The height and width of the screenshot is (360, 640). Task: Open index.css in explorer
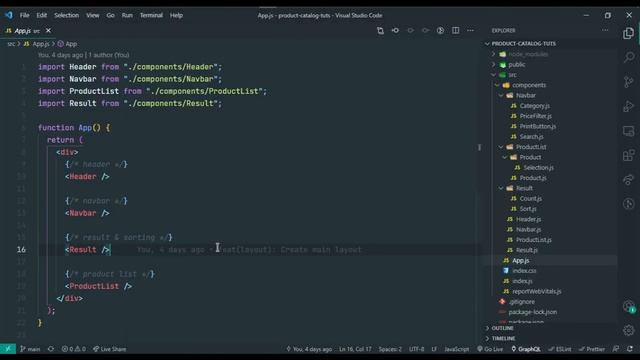524,271
